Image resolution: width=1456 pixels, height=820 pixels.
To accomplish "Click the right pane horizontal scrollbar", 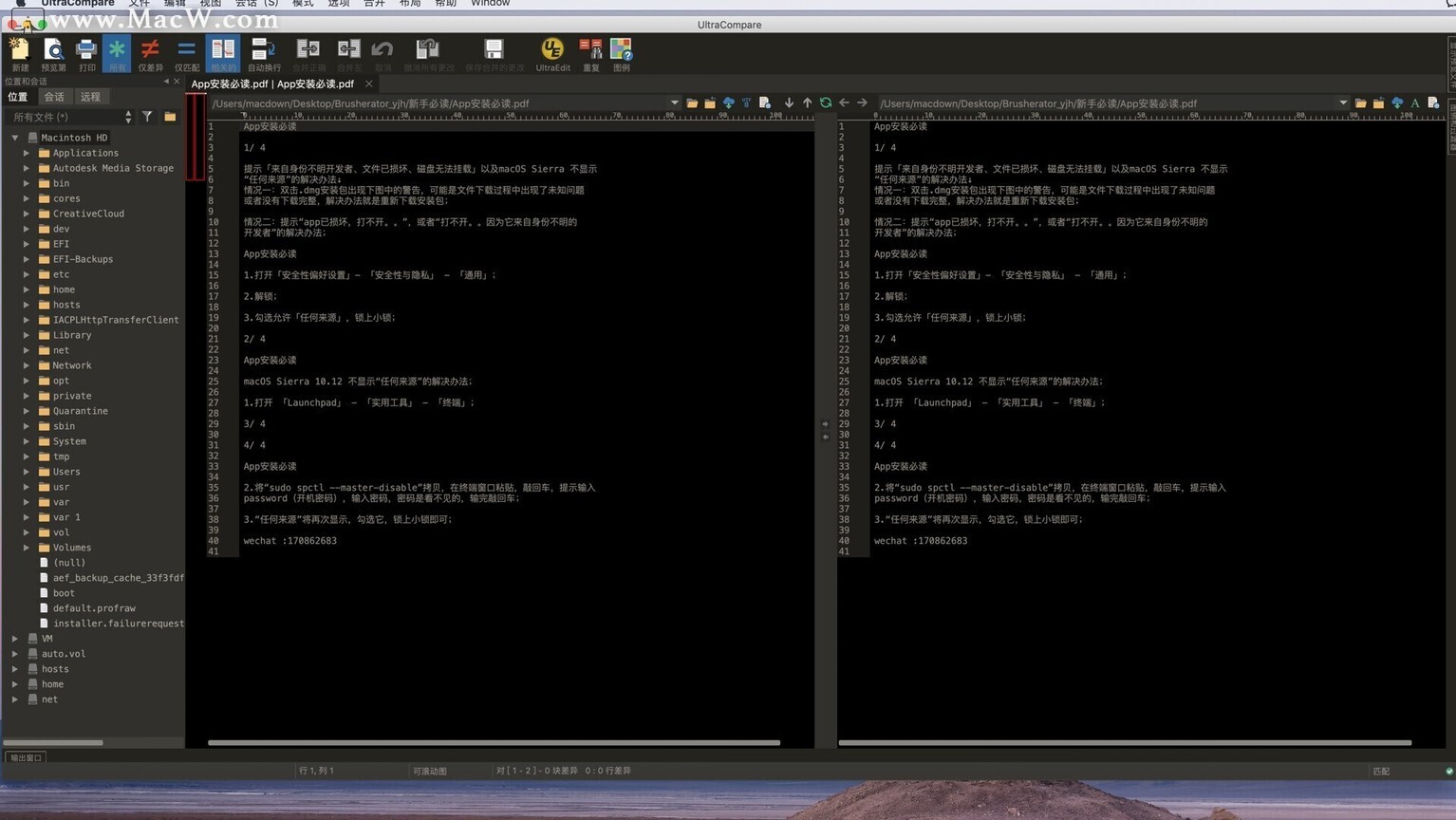I will point(1125,742).
